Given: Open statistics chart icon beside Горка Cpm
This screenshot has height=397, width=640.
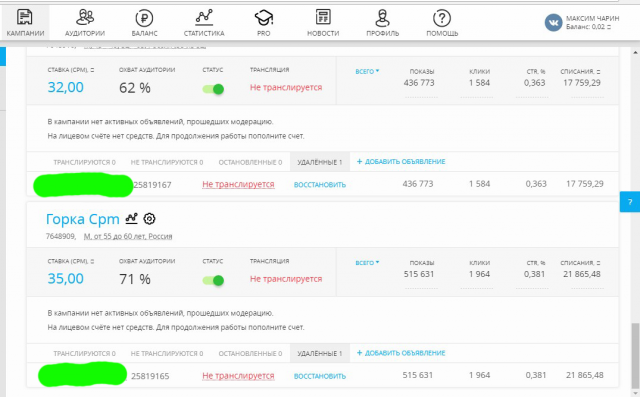Looking at the screenshot, I should 131,219.
